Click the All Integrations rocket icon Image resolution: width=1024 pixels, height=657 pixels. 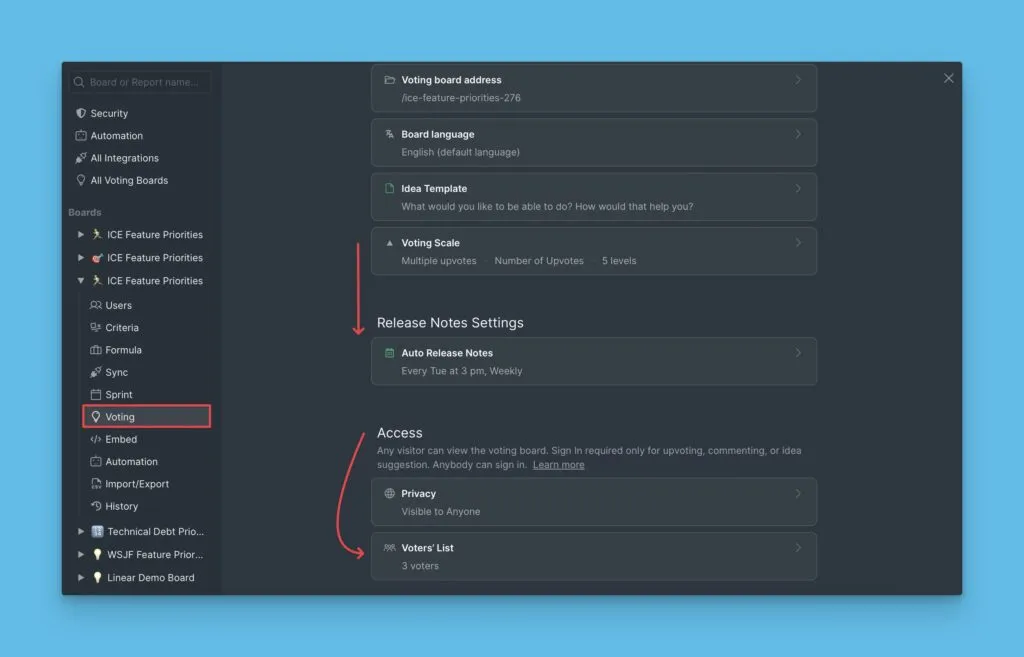pyautogui.click(x=81, y=158)
